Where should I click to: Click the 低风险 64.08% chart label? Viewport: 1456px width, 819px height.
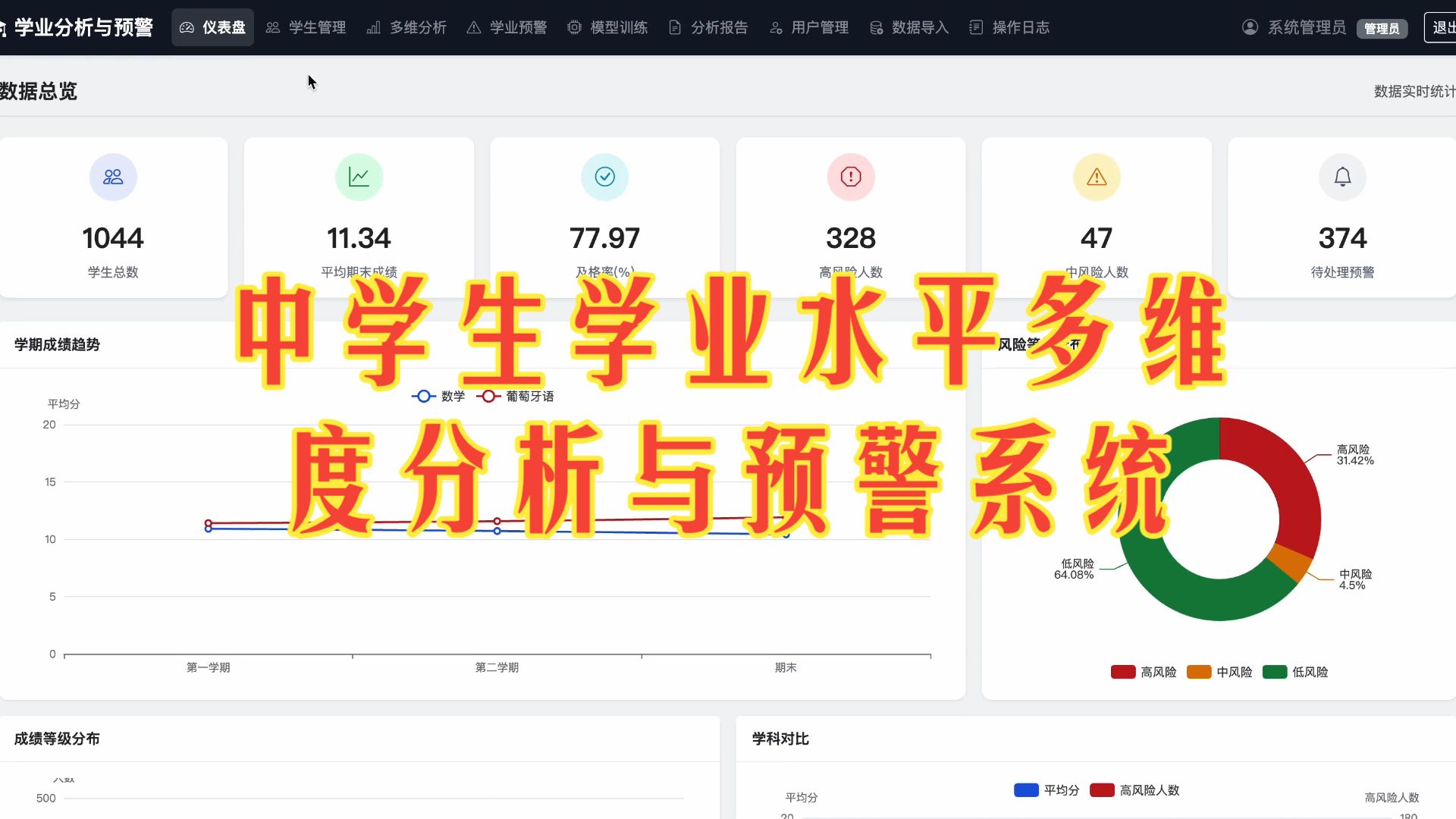[1074, 569]
